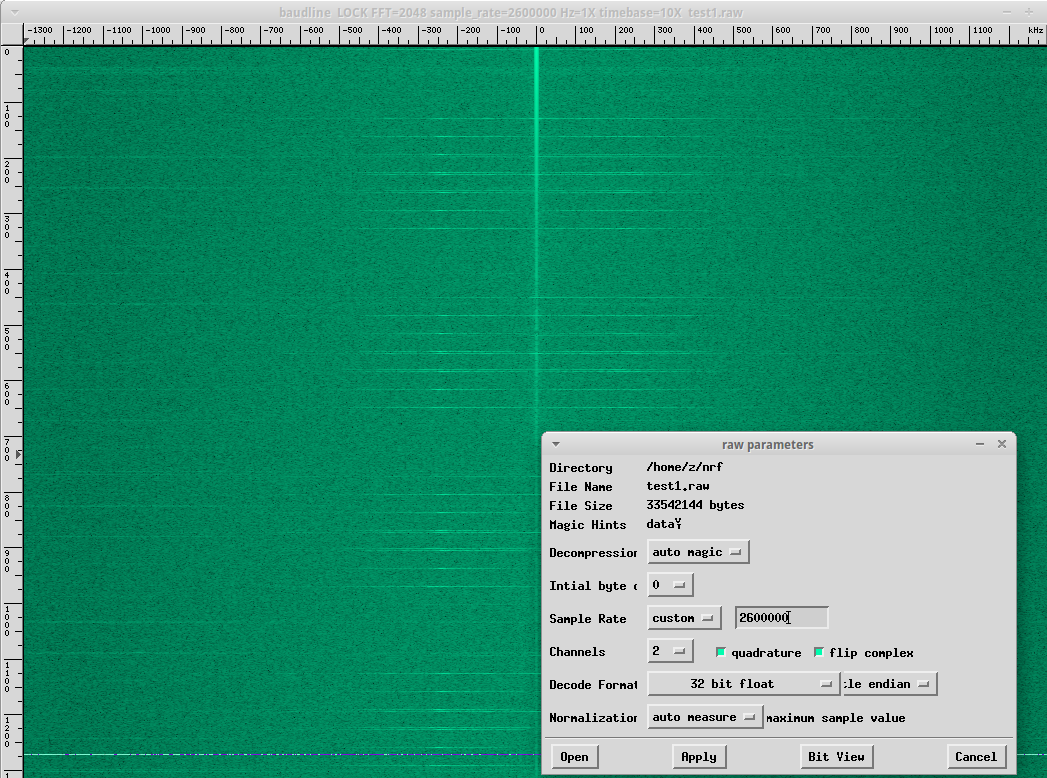Open the baudline main window menu arrow
Viewport: 1047px width, 778px height.
15,12
